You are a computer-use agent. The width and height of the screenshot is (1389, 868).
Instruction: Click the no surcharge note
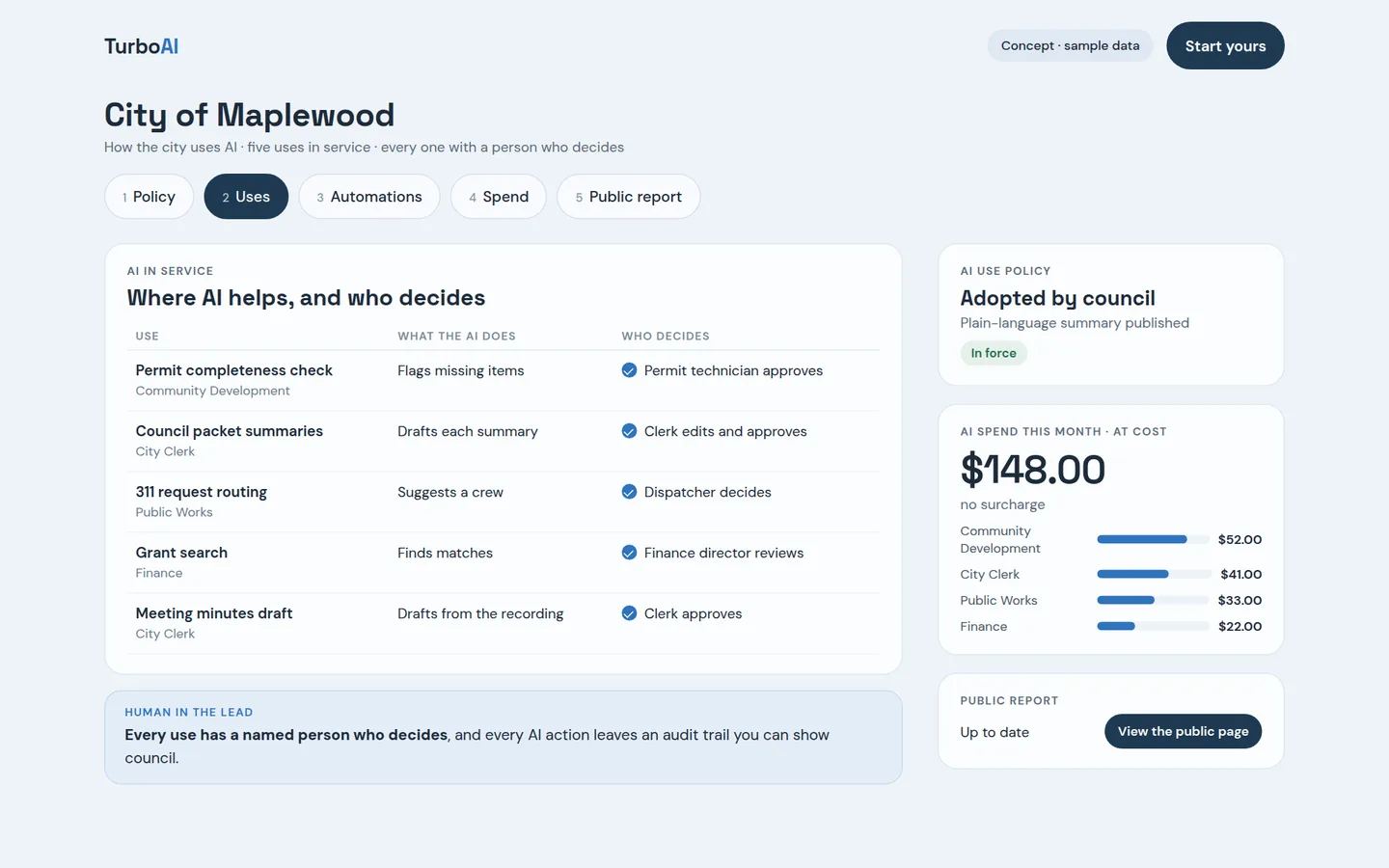click(x=1002, y=504)
